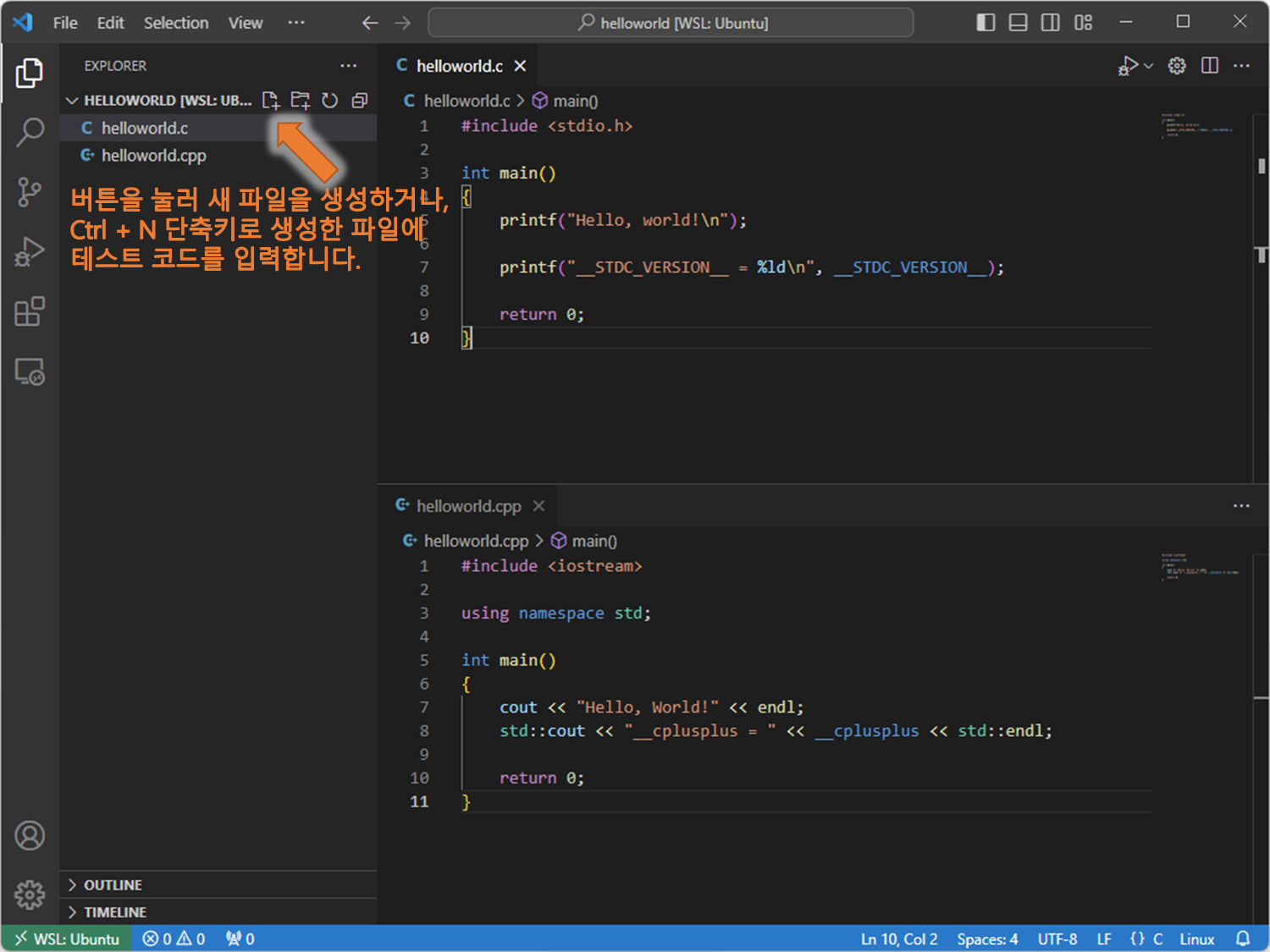Open the overflow menu after View
The image size is (1270, 952).
(x=296, y=23)
